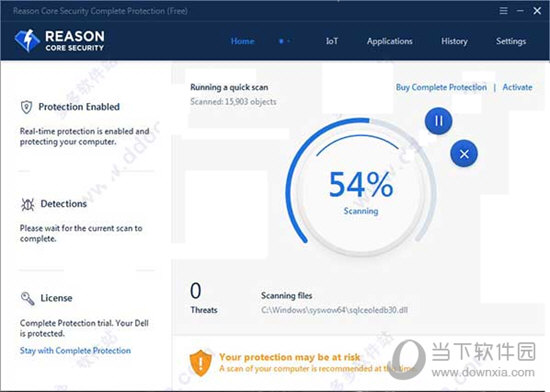The width and height of the screenshot is (550, 392).
Task: Open the Settings tab
Action: tap(511, 41)
